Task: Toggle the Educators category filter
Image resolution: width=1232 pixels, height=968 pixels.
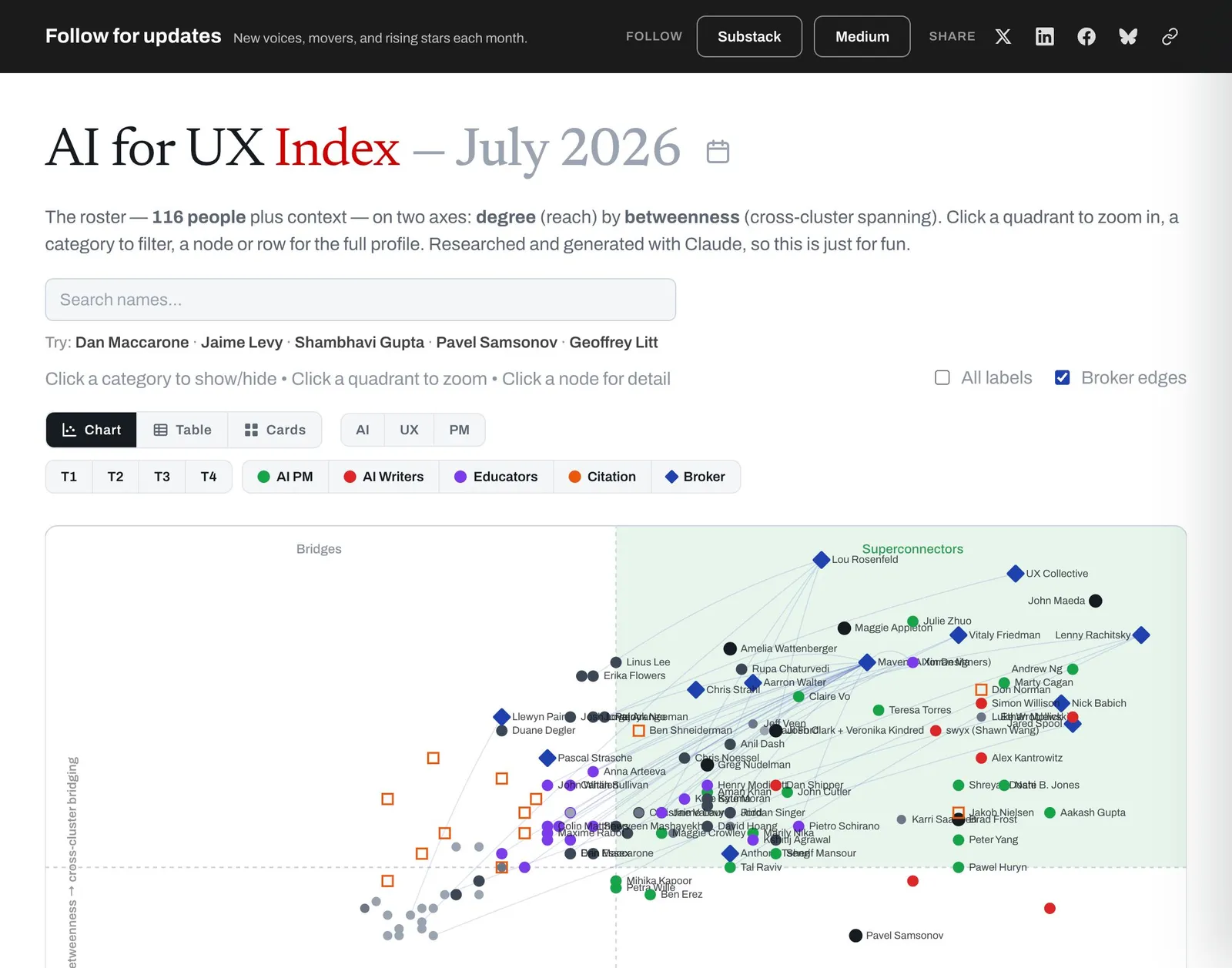Action: [x=496, y=477]
